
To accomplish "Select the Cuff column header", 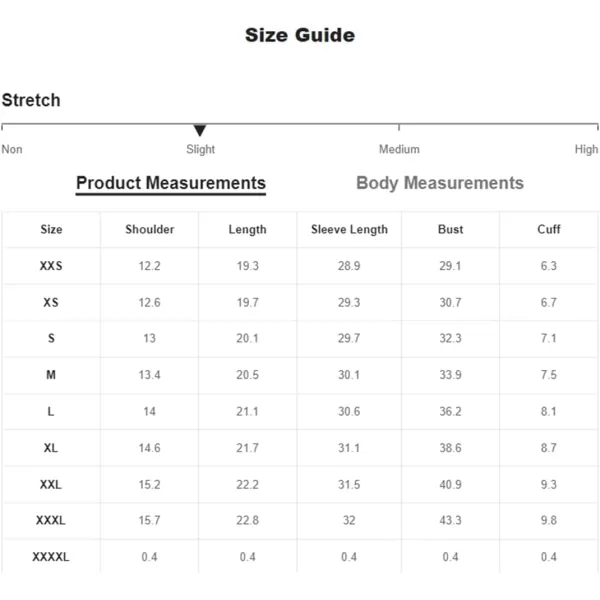I will coord(548,229).
